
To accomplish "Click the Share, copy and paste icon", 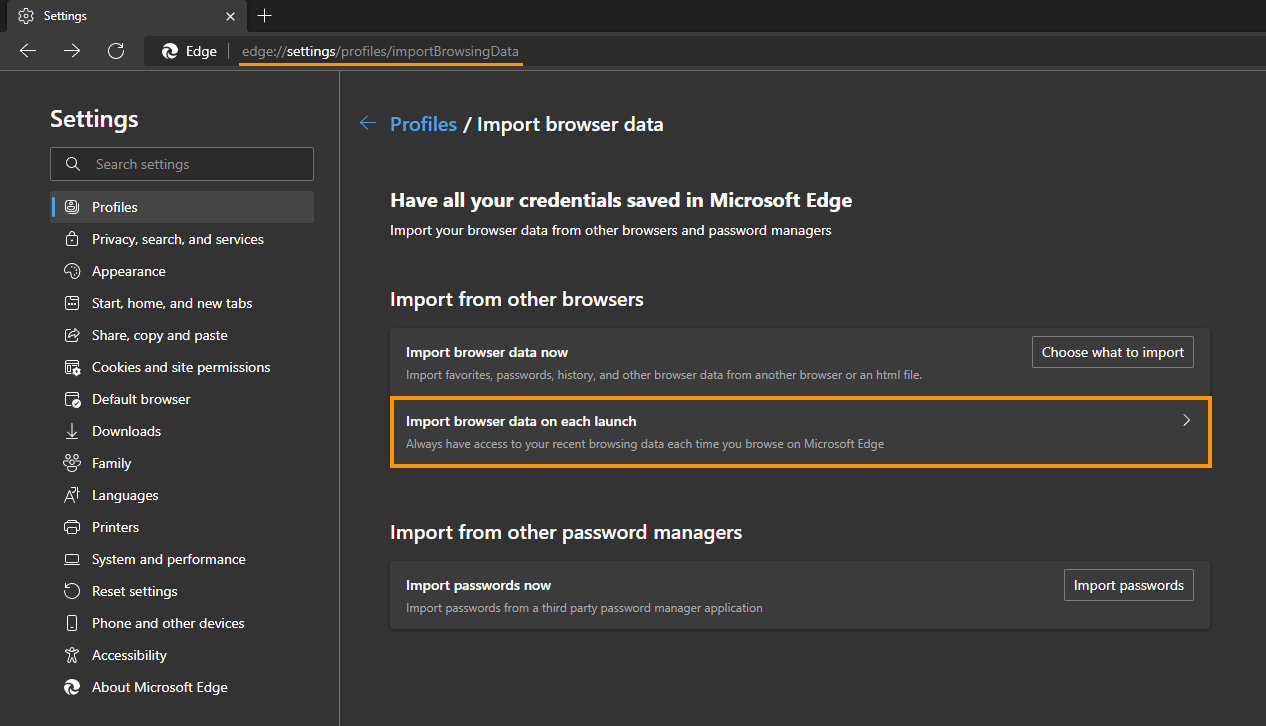I will (x=72, y=335).
